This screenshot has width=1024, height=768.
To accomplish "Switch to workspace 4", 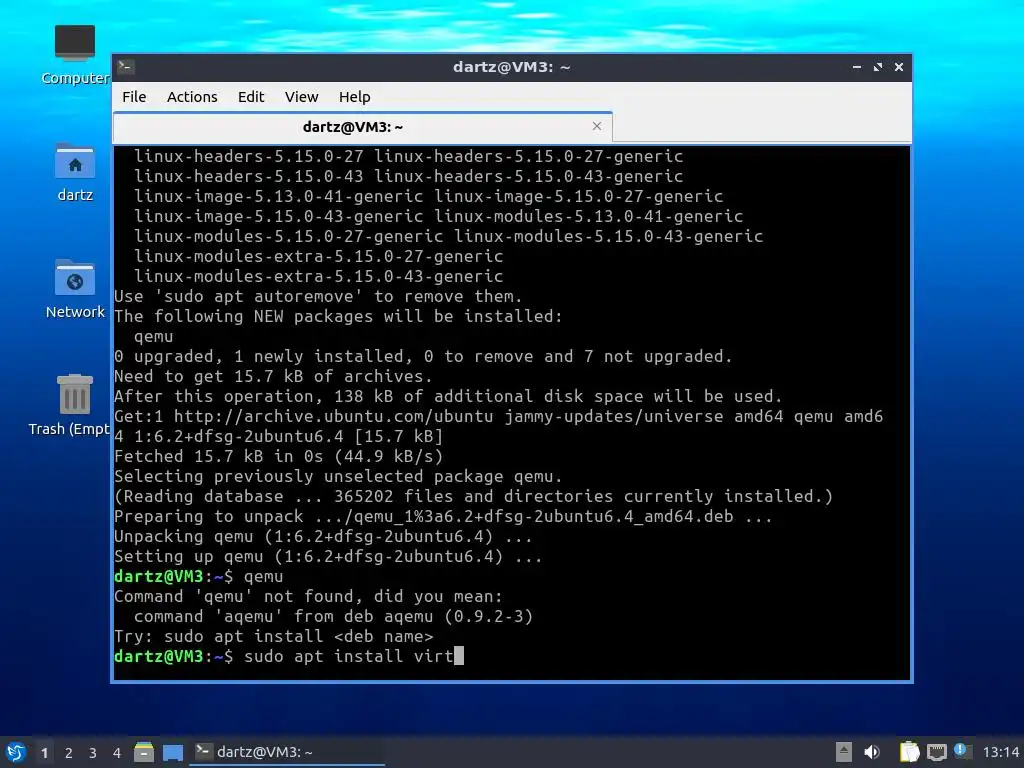I will (x=117, y=753).
